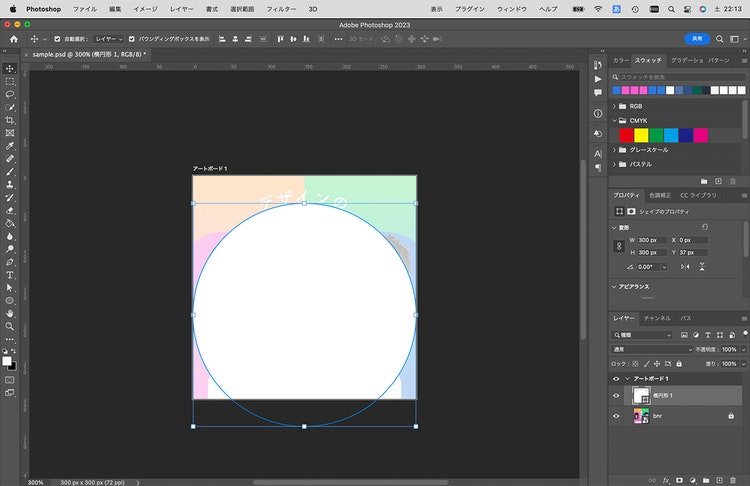Open the フィルター menu

pos(281,9)
